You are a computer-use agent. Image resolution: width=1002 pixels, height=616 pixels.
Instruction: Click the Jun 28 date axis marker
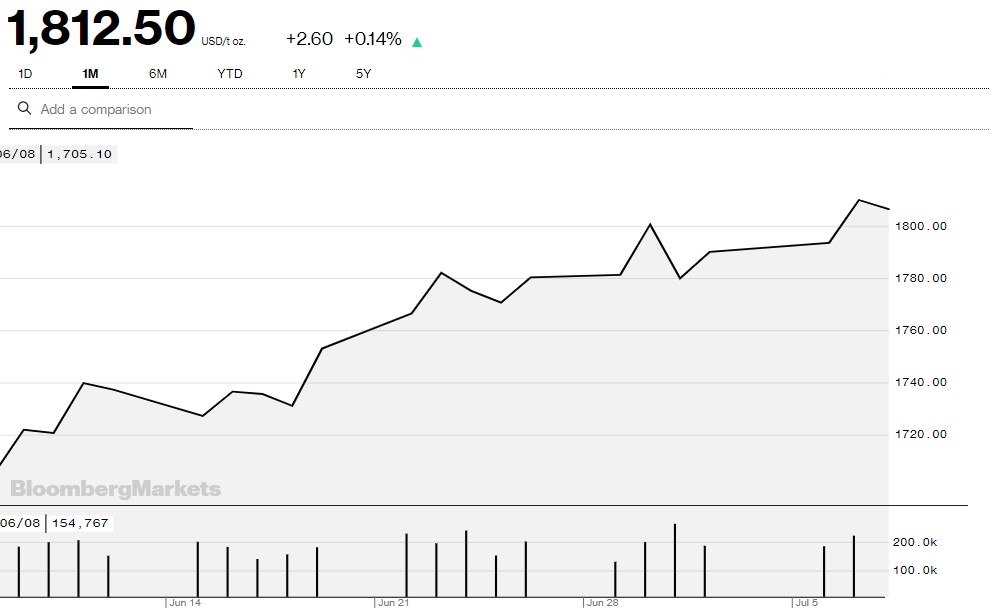click(603, 603)
